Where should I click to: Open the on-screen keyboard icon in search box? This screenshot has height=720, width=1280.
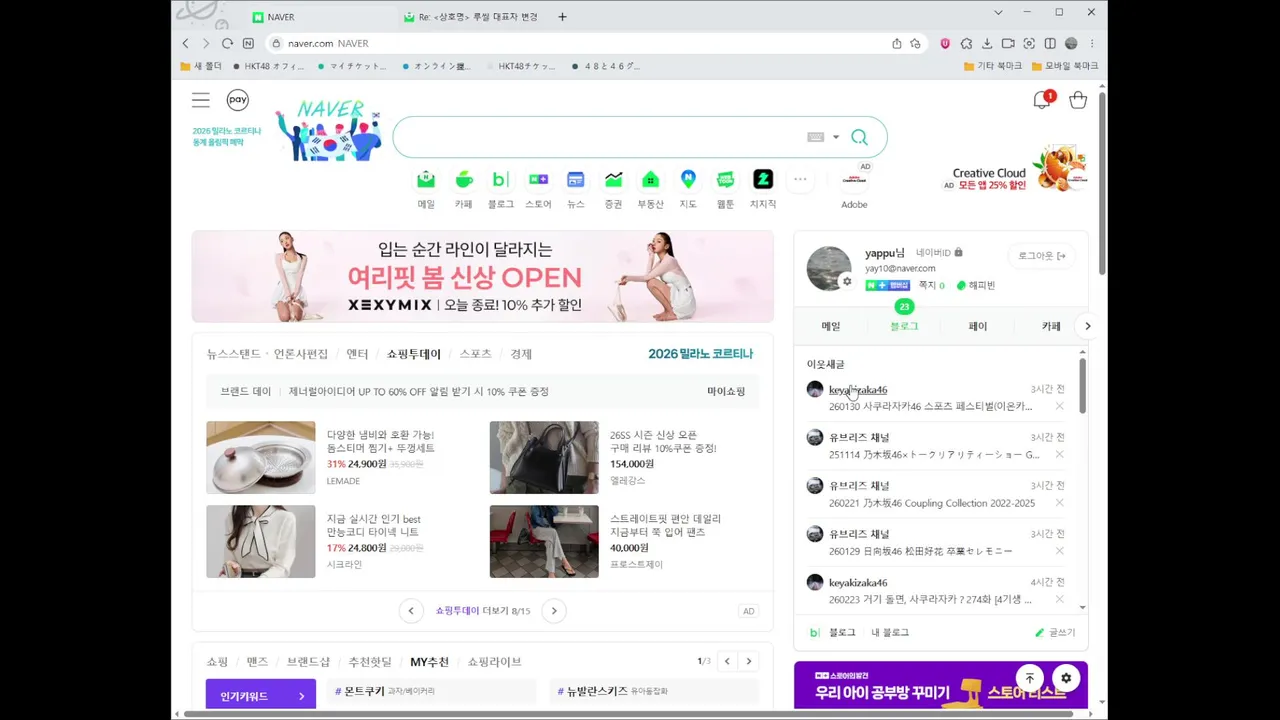[x=815, y=137]
